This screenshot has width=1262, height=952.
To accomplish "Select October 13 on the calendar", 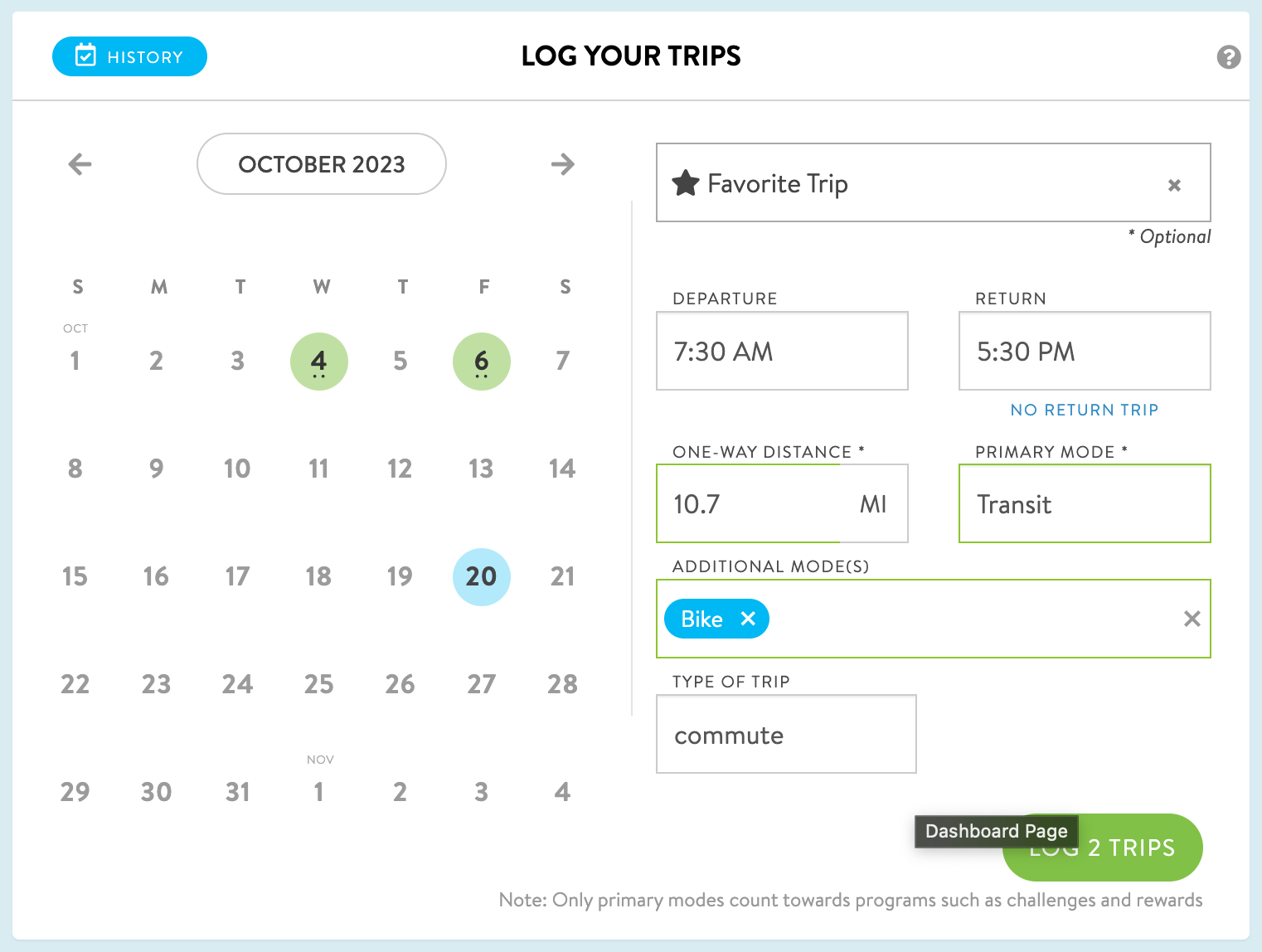I will pyautogui.click(x=481, y=469).
